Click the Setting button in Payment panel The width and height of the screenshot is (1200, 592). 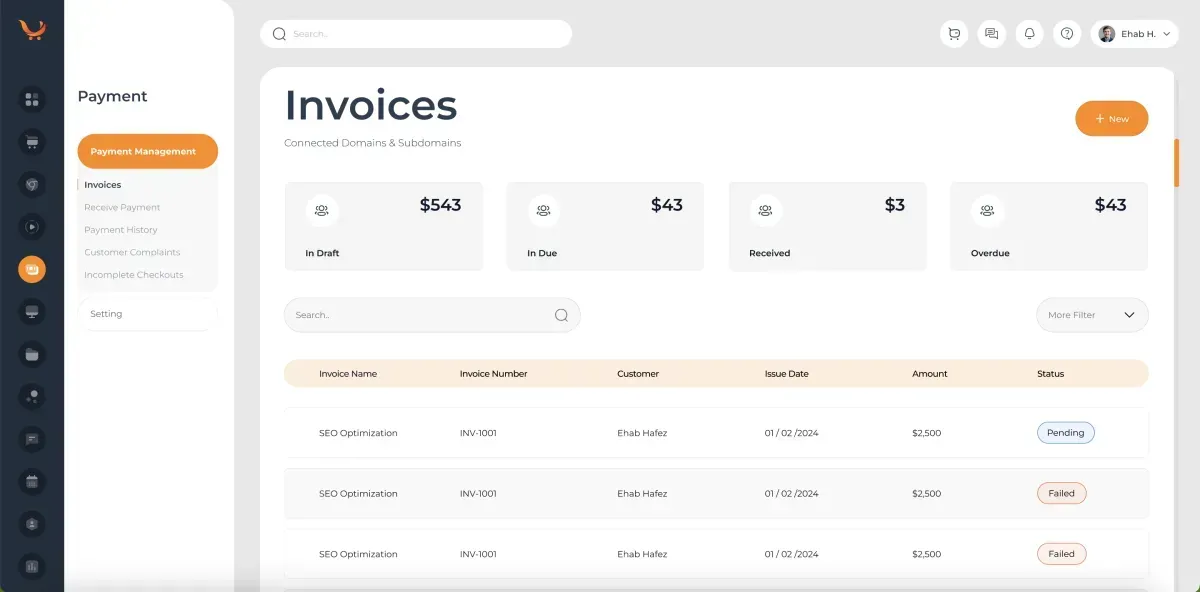[147, 314]
